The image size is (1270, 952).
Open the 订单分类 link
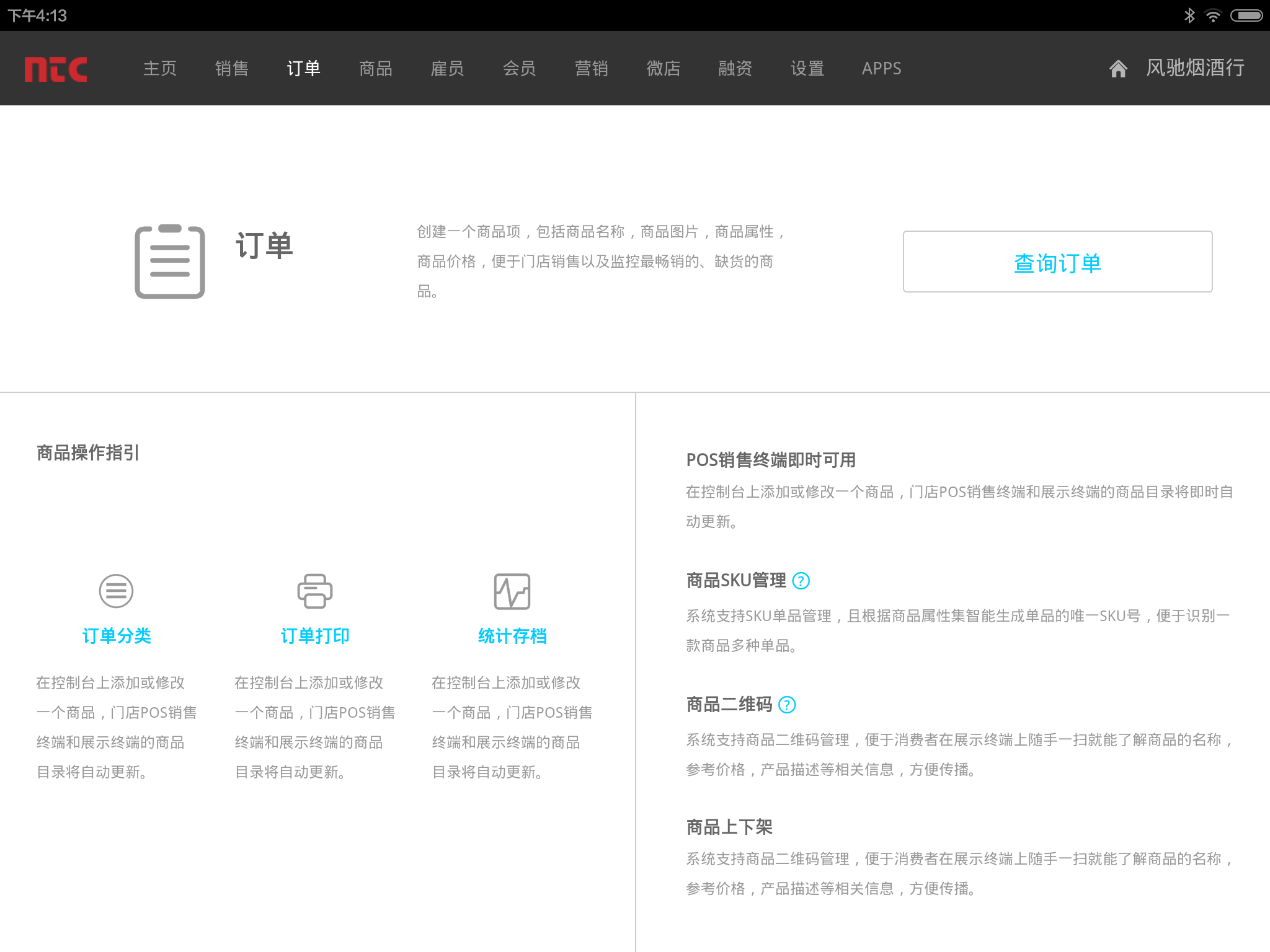pyautogui.click(x=117, y=636)
